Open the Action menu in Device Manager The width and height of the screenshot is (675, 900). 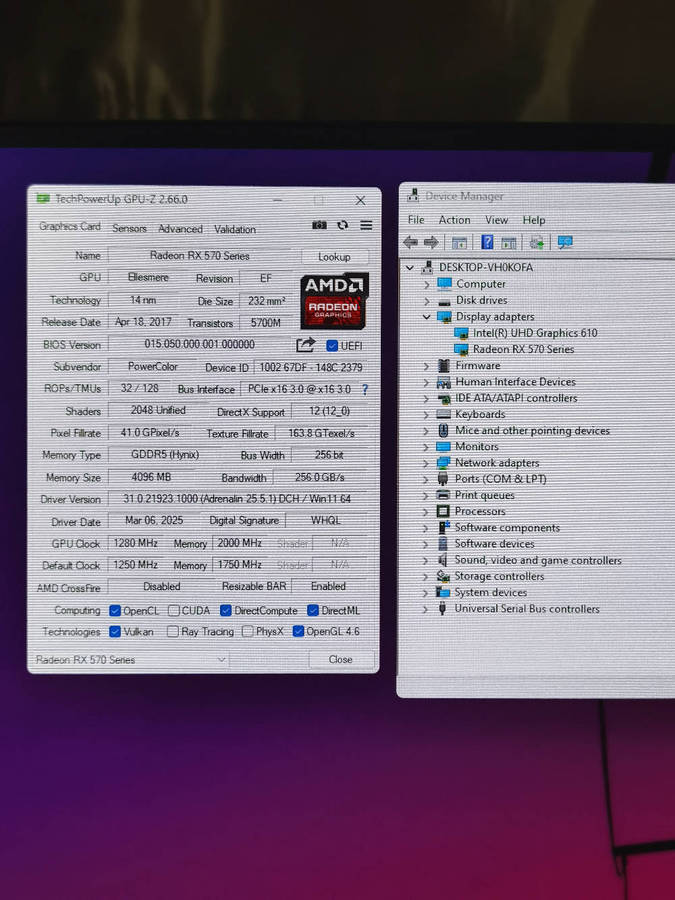coord(454,220)
